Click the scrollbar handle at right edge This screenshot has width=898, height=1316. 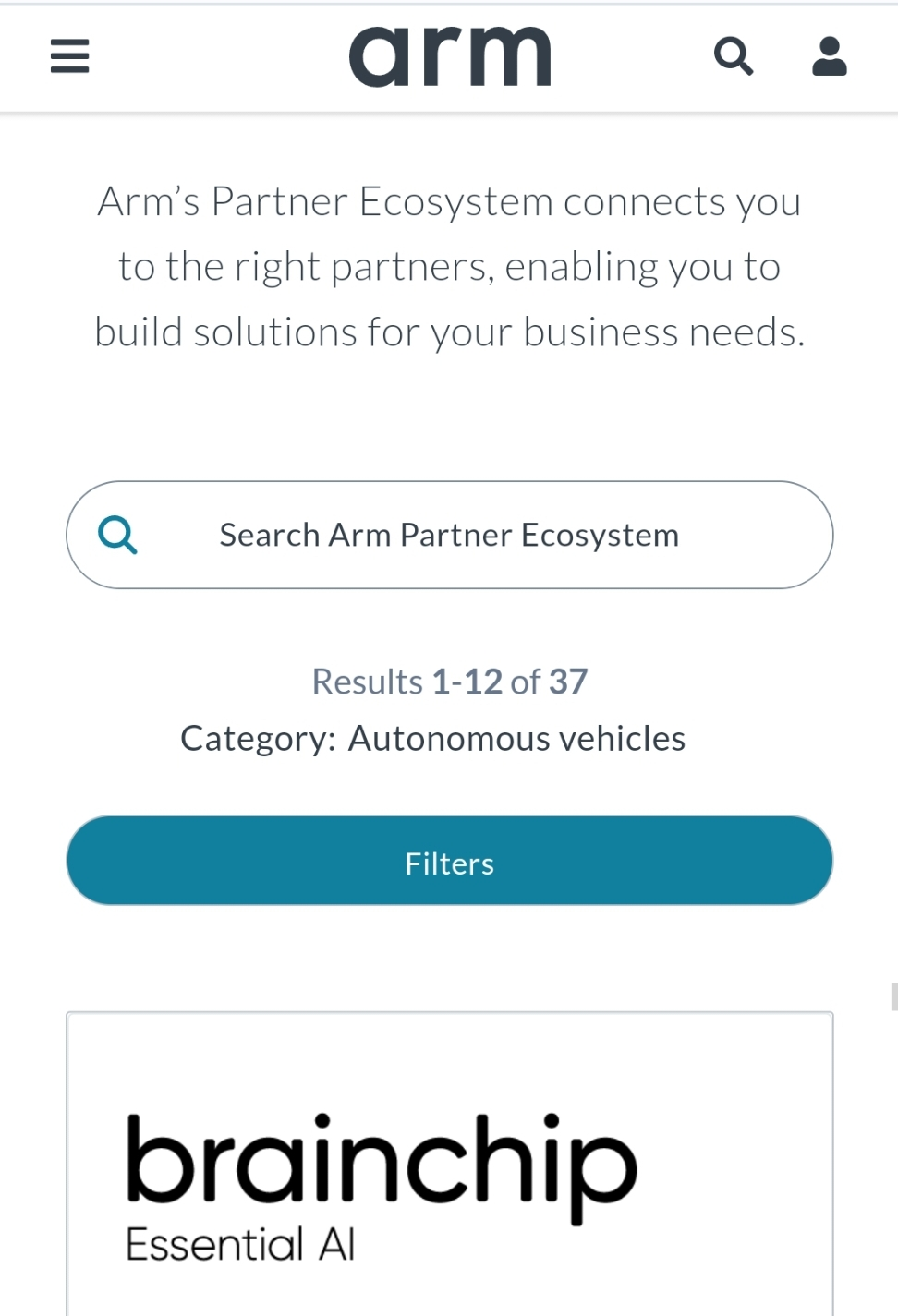[894, 996]
